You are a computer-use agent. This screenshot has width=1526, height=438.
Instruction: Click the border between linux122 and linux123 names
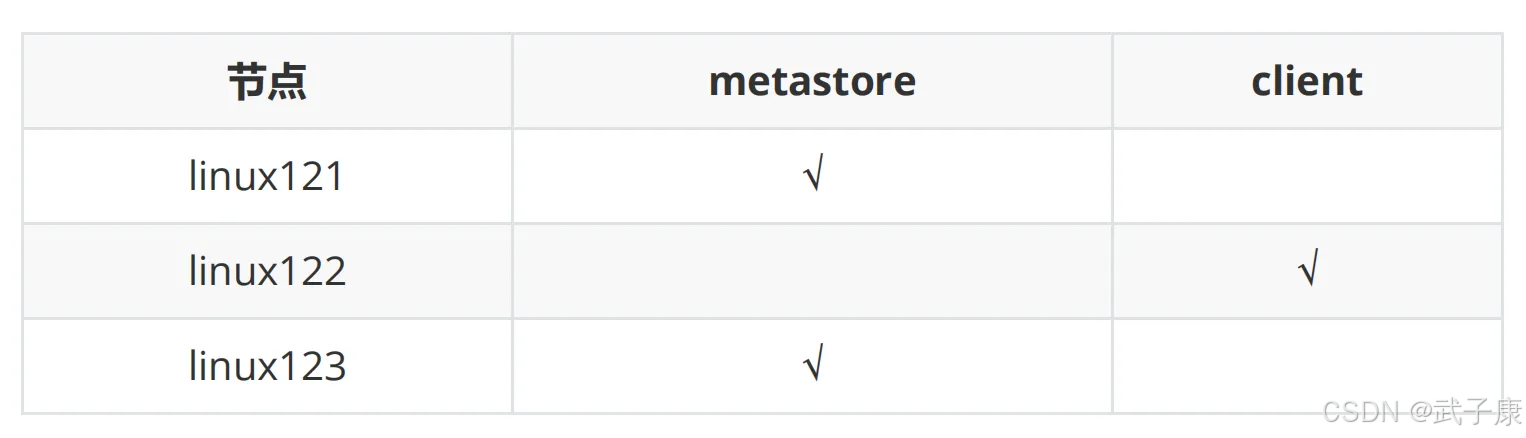(x=267, y=319)
